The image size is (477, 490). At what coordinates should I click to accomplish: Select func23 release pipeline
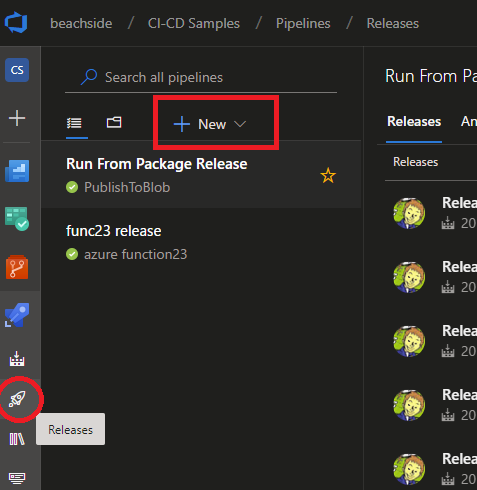201,242
